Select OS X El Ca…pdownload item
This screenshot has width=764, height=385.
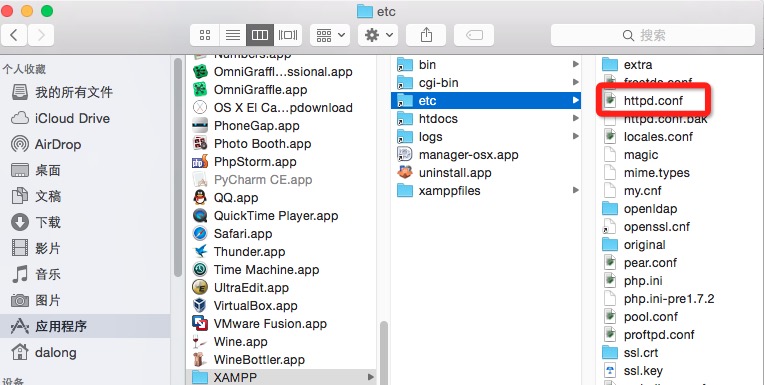coord(283,108)
